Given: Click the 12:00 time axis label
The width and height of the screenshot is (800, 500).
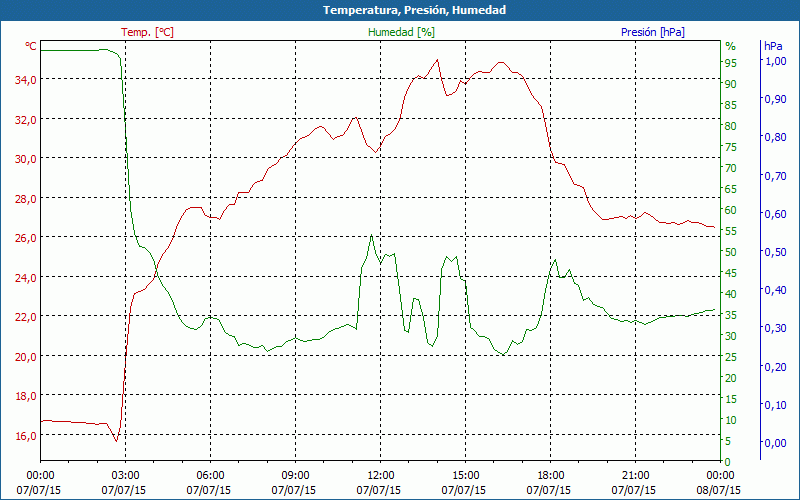Looking at the screenshot, I should pos(381,476).
